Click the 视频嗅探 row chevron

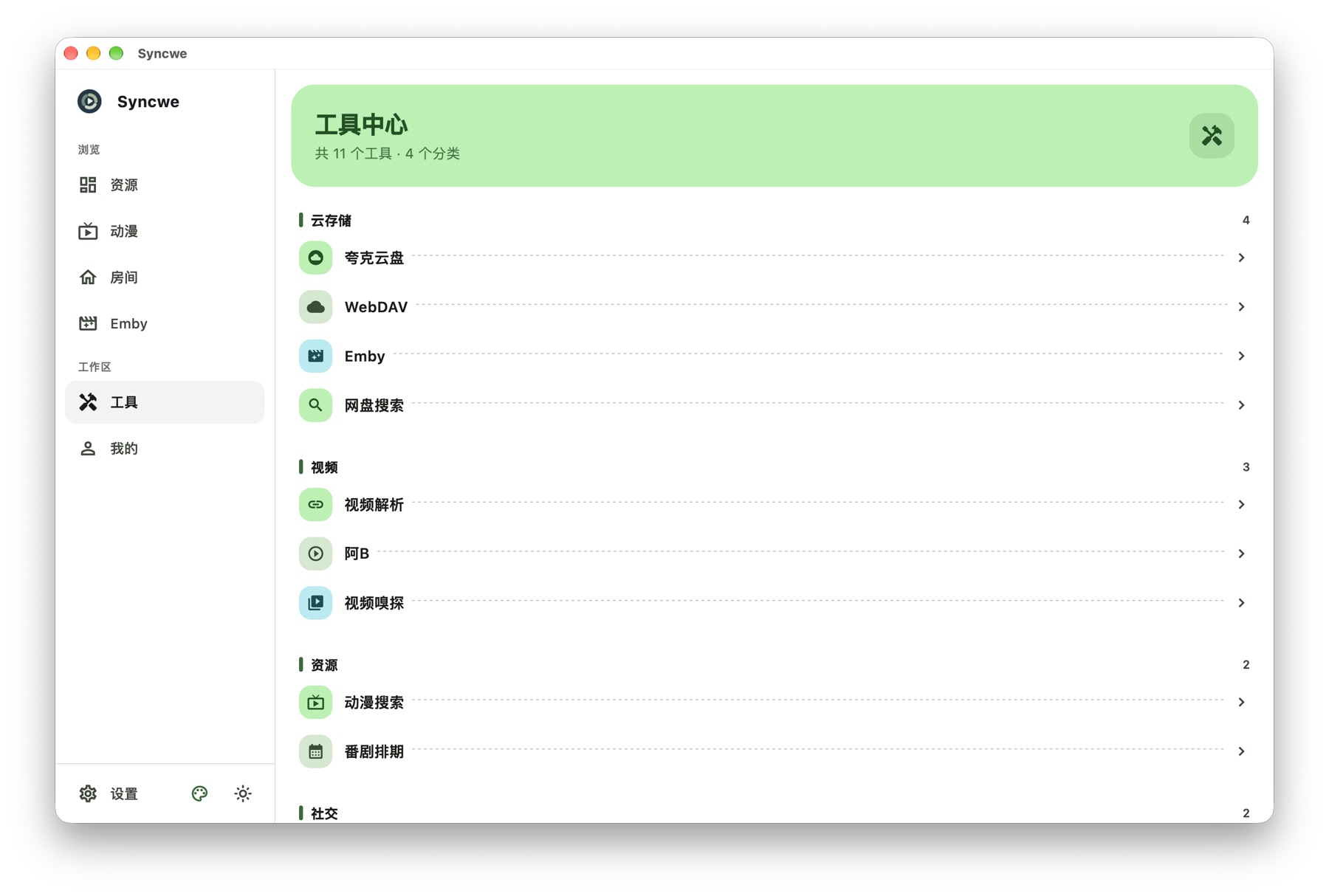1242,603
